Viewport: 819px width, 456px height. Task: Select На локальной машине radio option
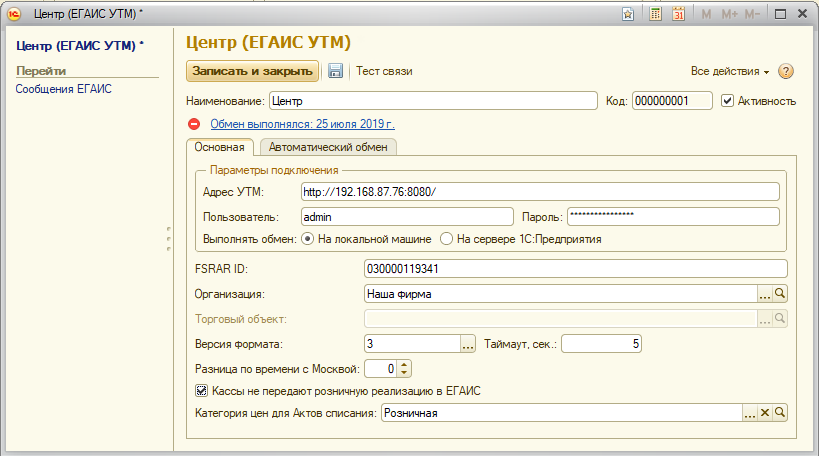tap(308, 239)
